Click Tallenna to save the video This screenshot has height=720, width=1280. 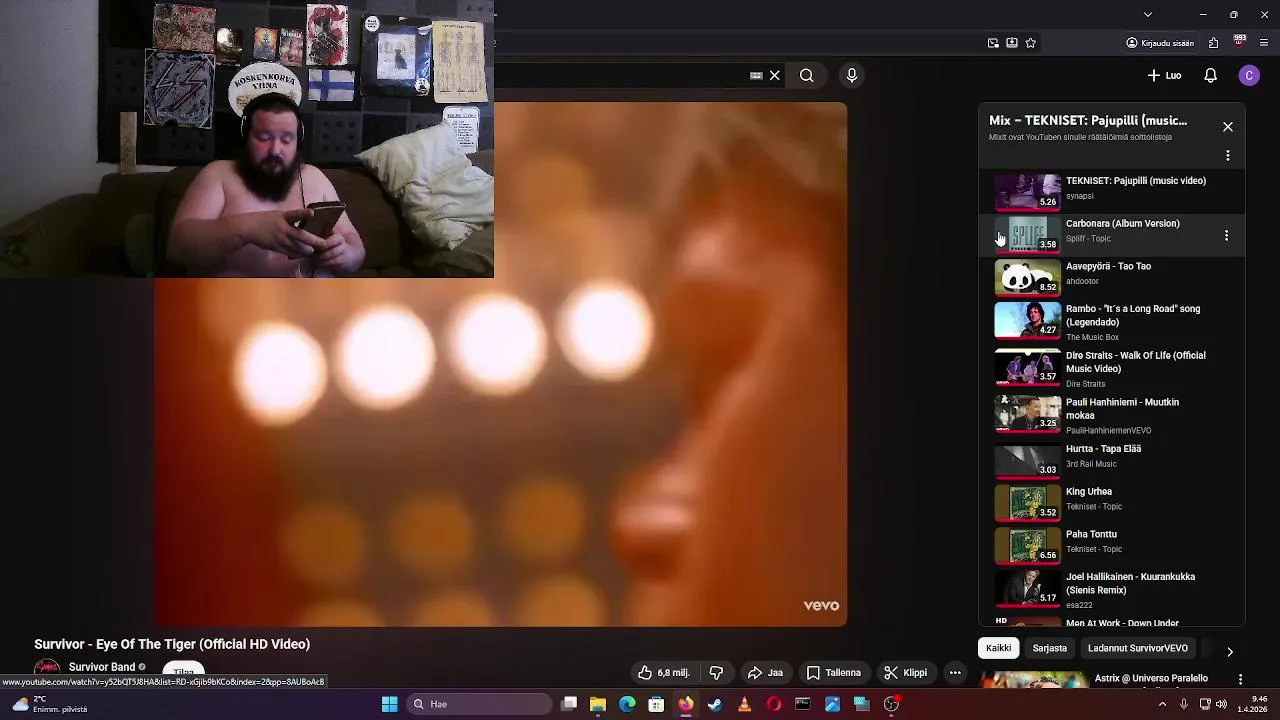point(834,673)
